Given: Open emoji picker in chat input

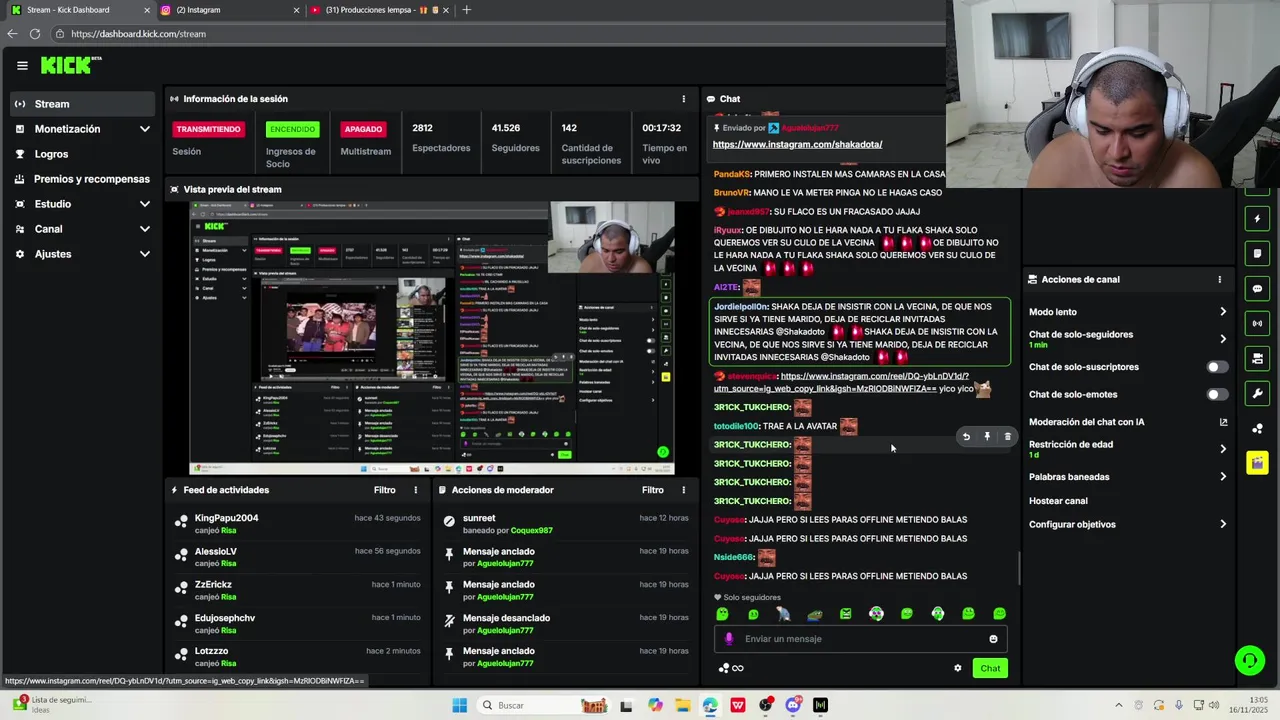Looking at the screenshot, I should (993, 639).
